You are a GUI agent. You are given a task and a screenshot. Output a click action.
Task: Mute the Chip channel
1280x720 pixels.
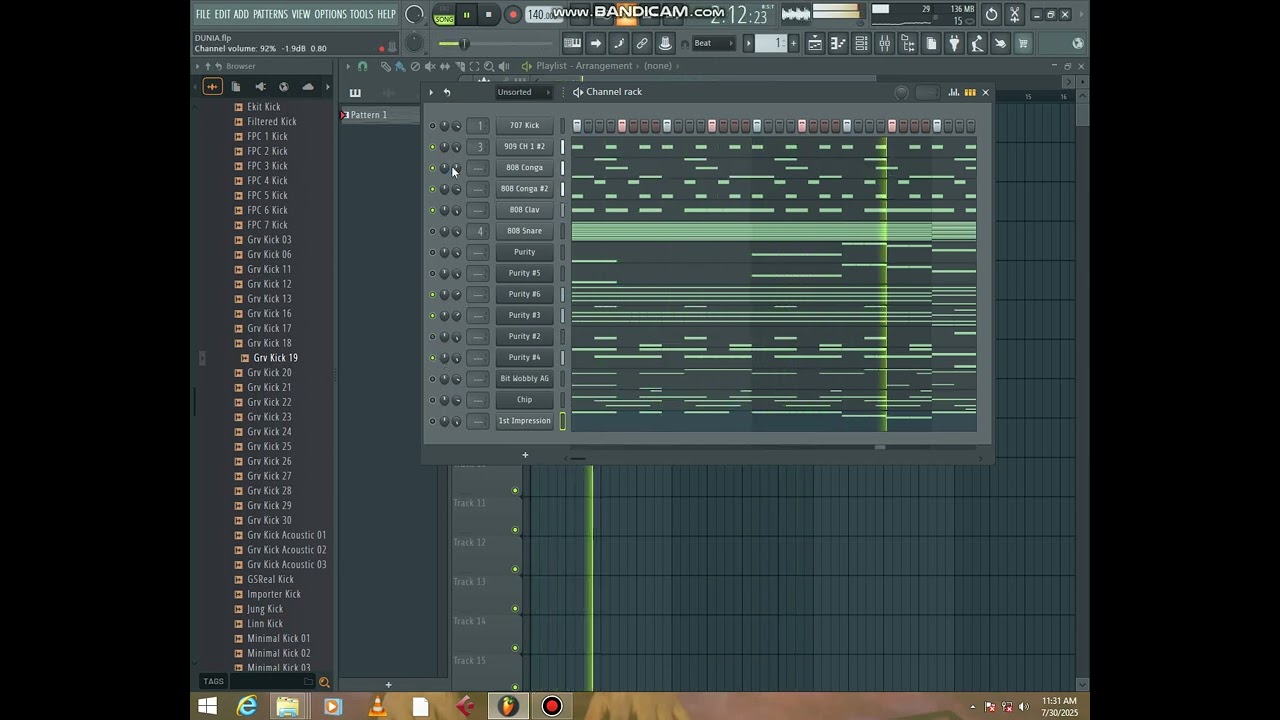tap(432, 400)
